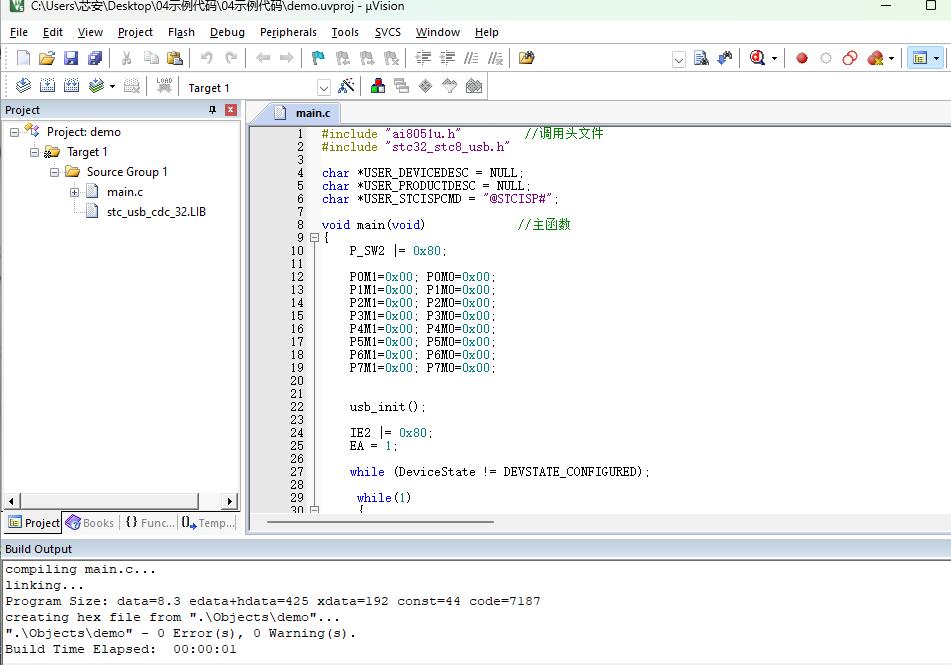The height and width of the screenshot is (665, 951).
Task: Click the Undo toolbar icon
Action: [207, 58]
